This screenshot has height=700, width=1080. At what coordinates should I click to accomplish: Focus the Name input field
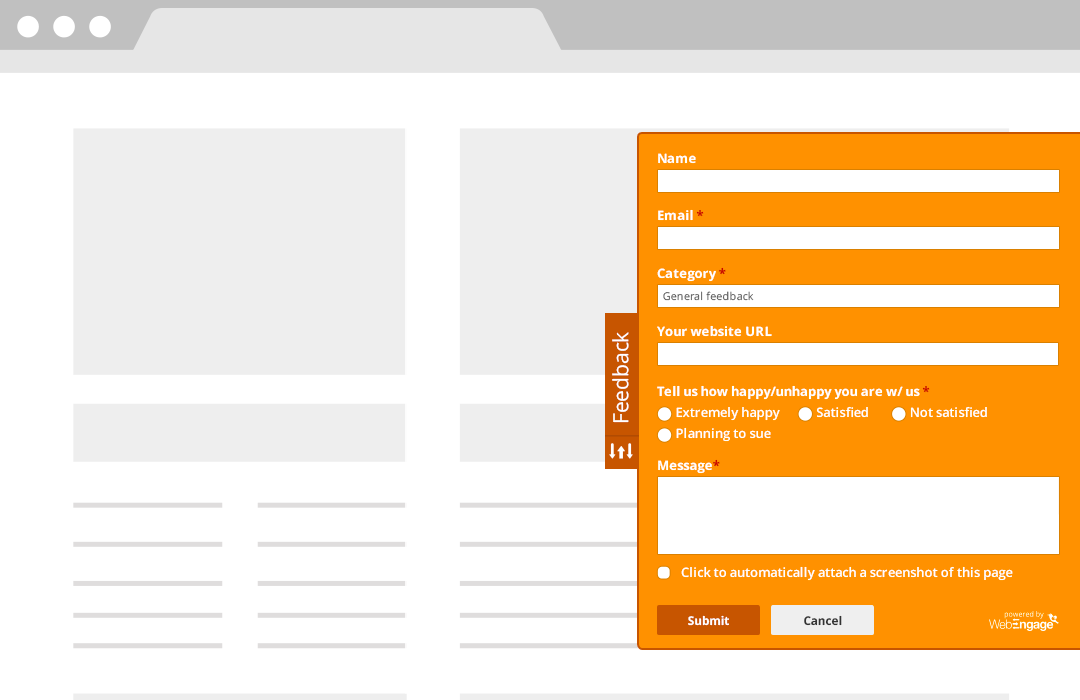click(x=858, y=181)
